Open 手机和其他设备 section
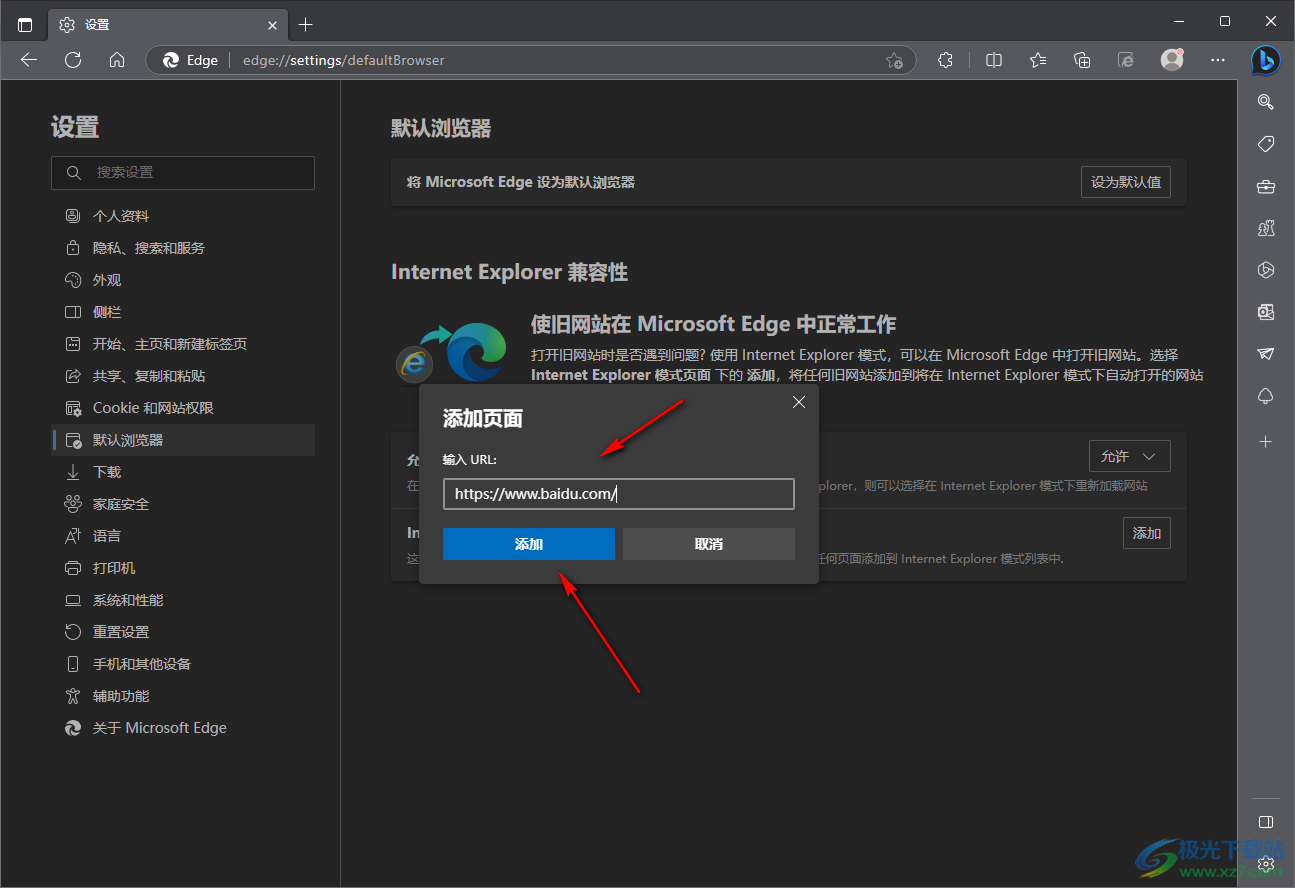The image size is (1295, 888). tap(183, 664)
